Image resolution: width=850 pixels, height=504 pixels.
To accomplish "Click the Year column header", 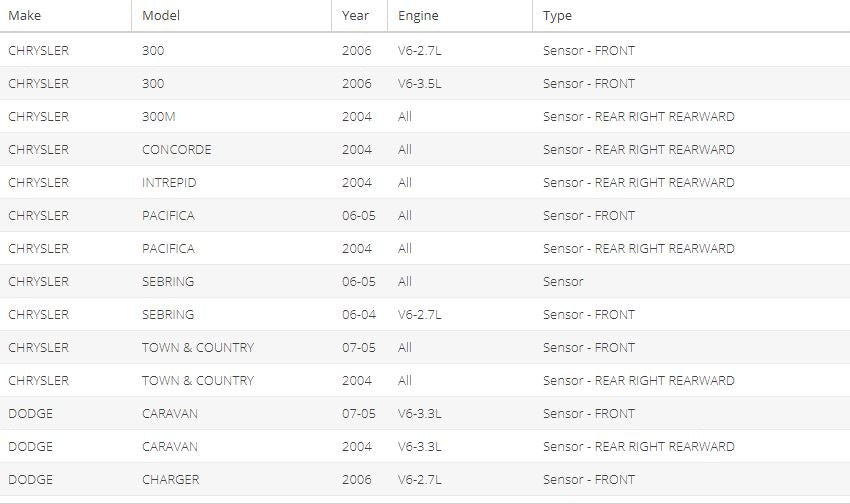I will pos(355,16).
